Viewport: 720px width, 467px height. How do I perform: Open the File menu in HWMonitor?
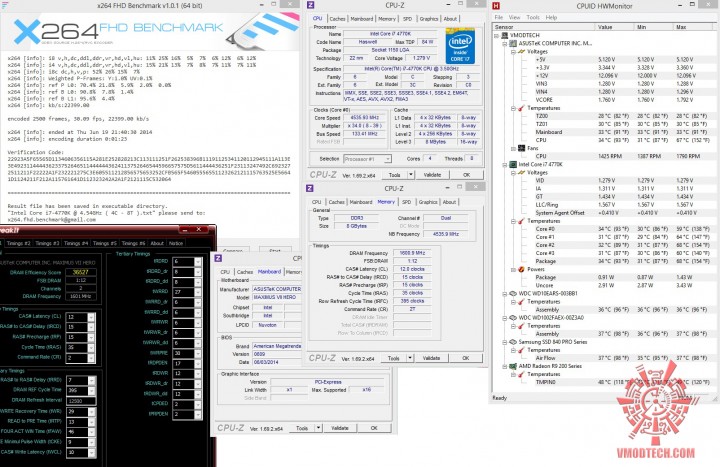click(x=499, y=17)
